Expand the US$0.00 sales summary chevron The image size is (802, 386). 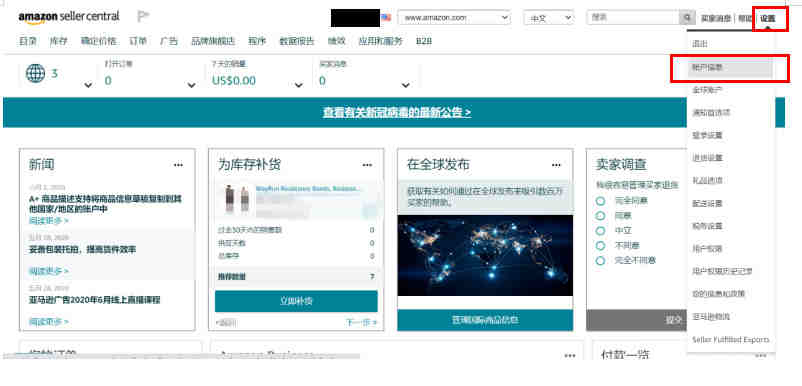[298, 85]
